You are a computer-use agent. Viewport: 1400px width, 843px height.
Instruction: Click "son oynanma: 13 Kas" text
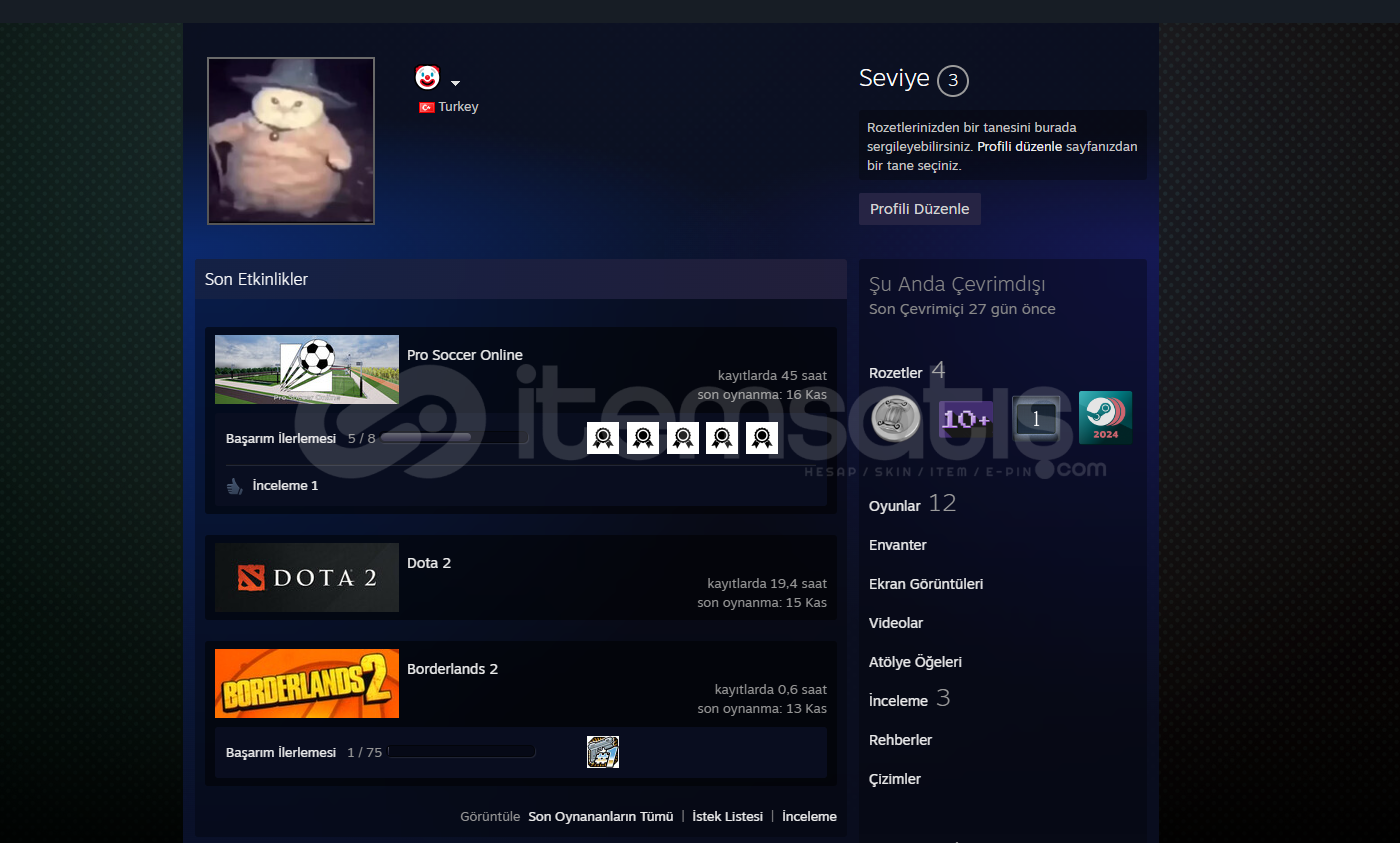[762, 709]
